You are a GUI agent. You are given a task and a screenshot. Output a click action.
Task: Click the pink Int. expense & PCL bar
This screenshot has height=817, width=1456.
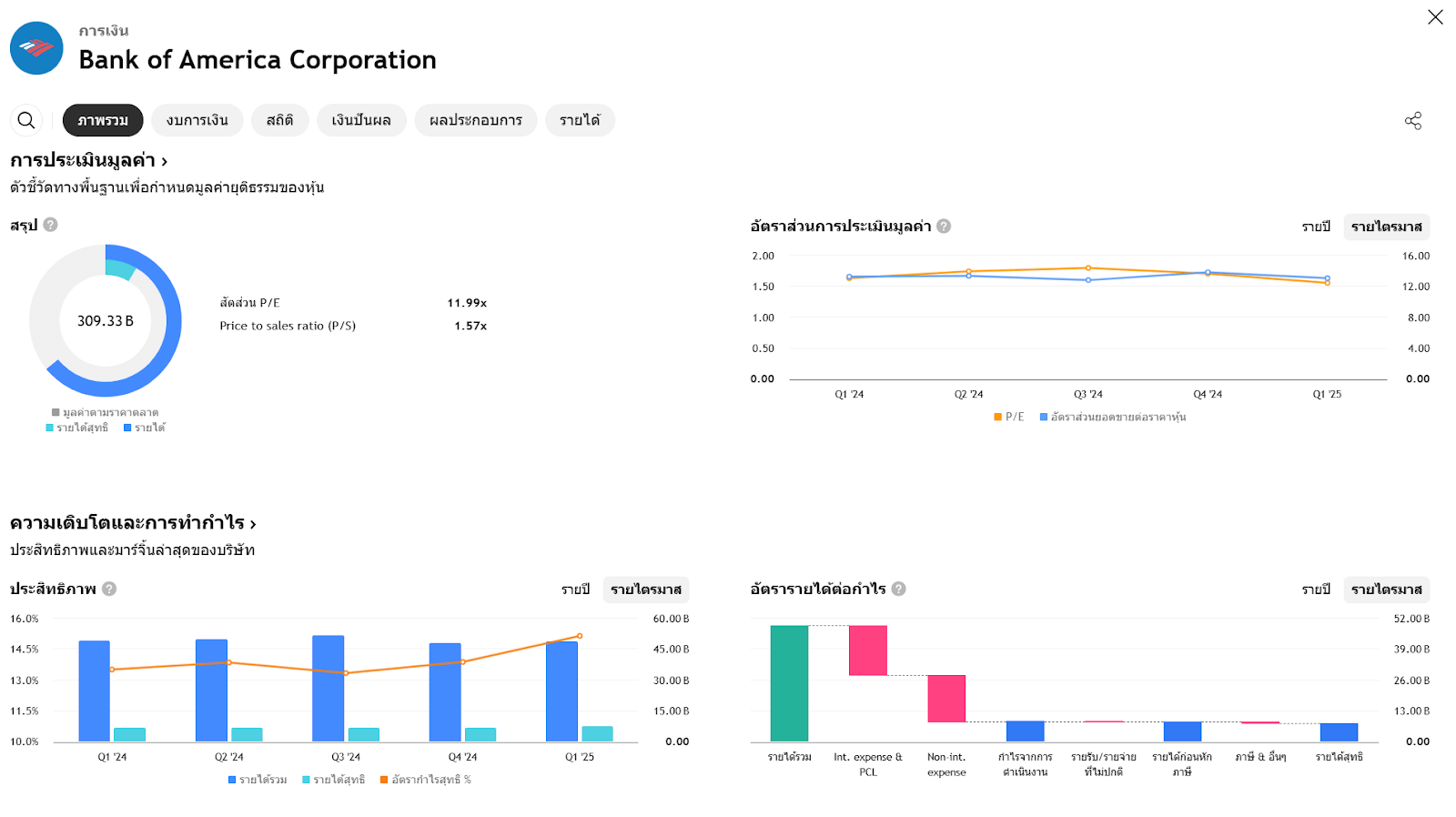(x=868, y=651)
